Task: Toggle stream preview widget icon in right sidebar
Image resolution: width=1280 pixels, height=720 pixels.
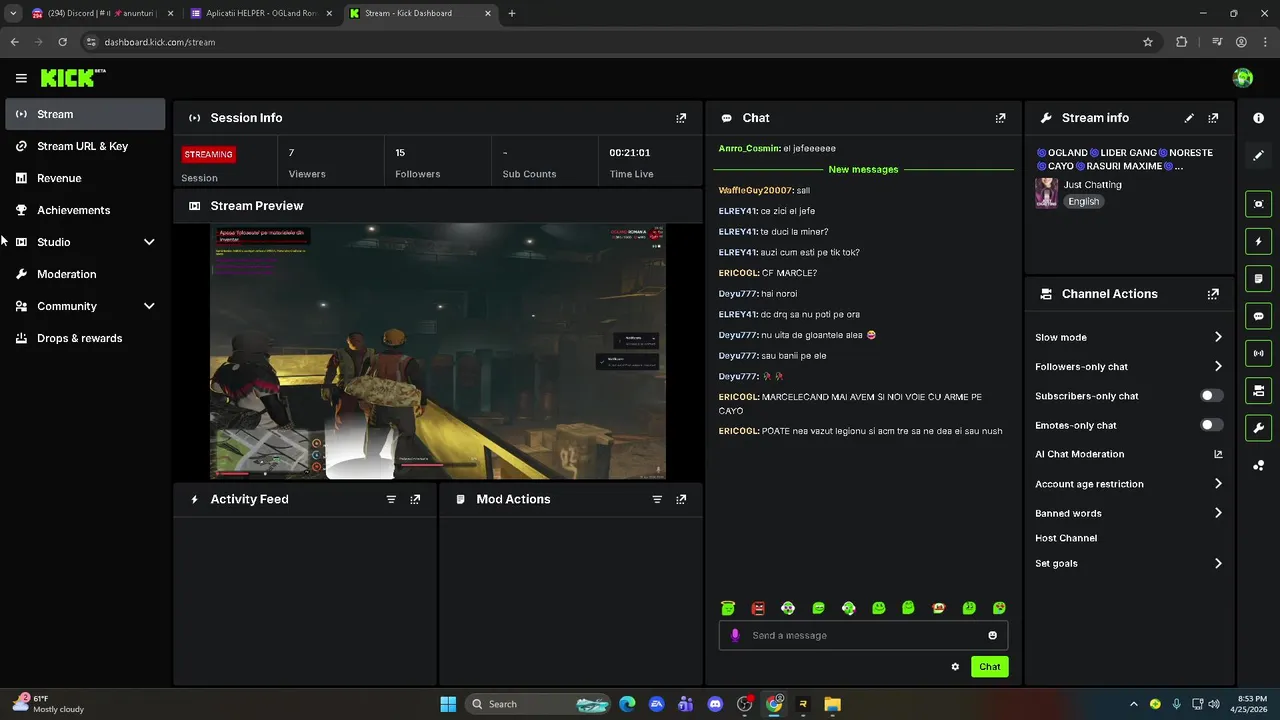Action: (x=1258, y=204)
